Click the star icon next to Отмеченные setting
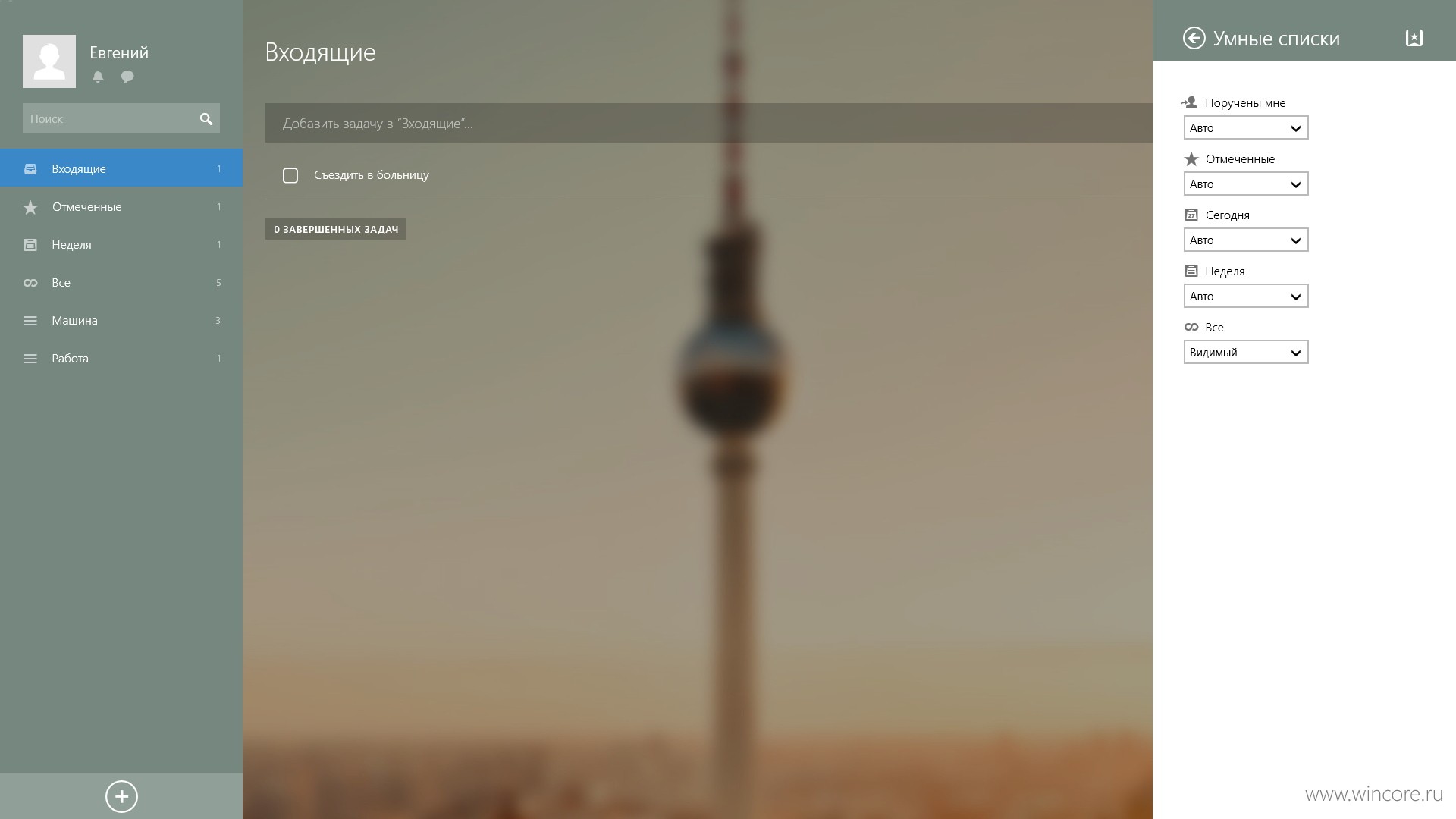Image resolution: width=1456 pixels, height=819 pixels. 1191,159
